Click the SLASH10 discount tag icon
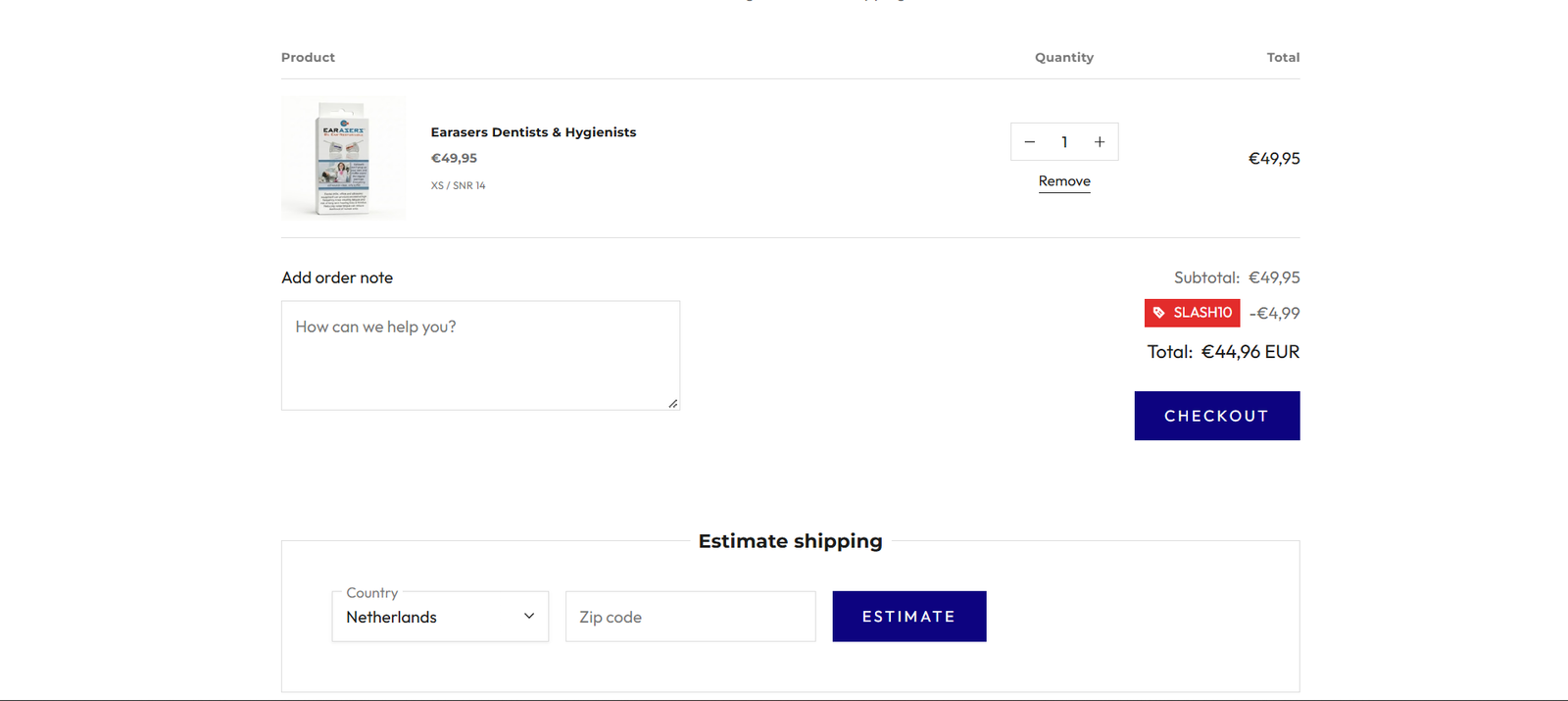Image resolution: width=1568 pixels, height=701 pixels. point(1158,313)
